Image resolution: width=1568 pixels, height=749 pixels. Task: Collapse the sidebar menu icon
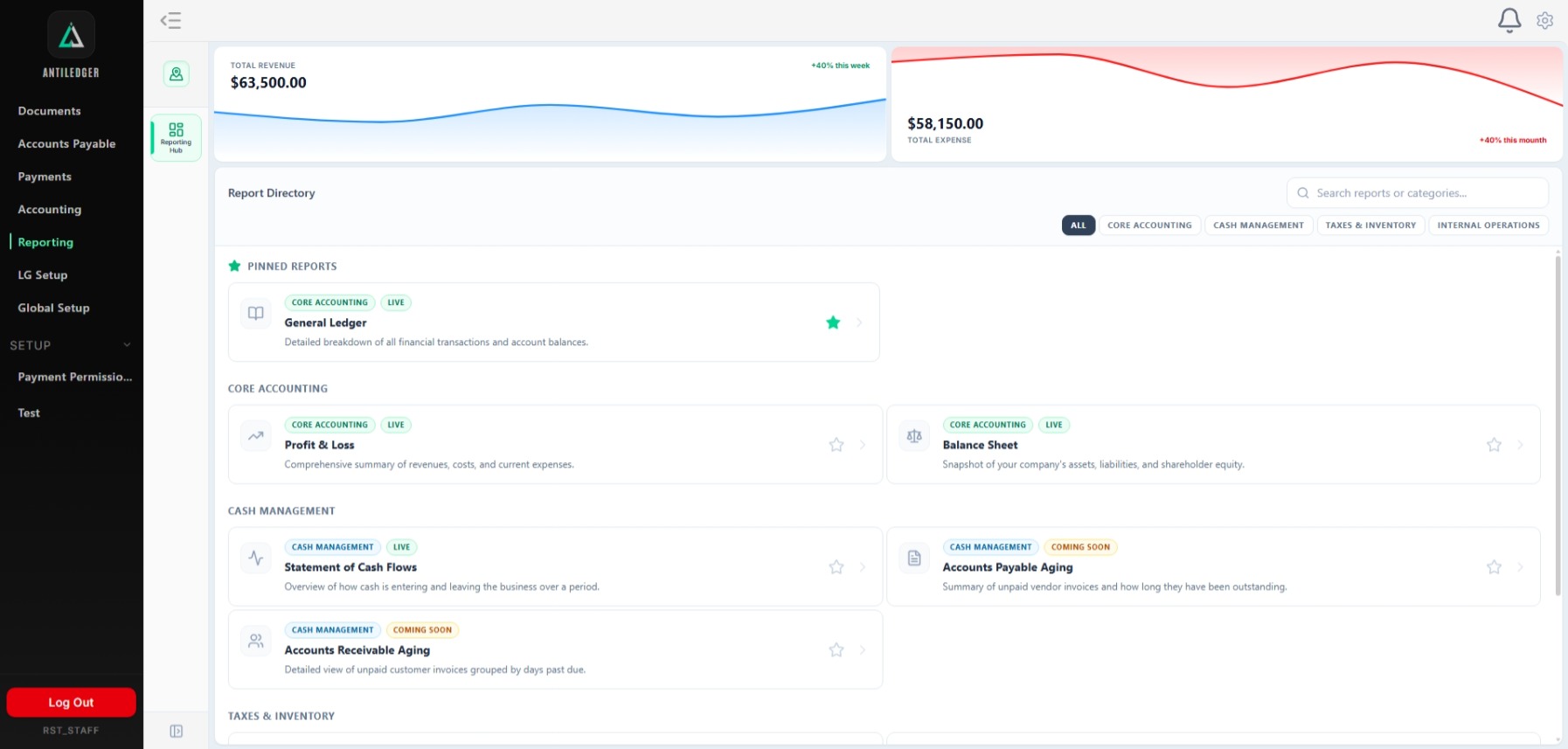tap(170, 20)
